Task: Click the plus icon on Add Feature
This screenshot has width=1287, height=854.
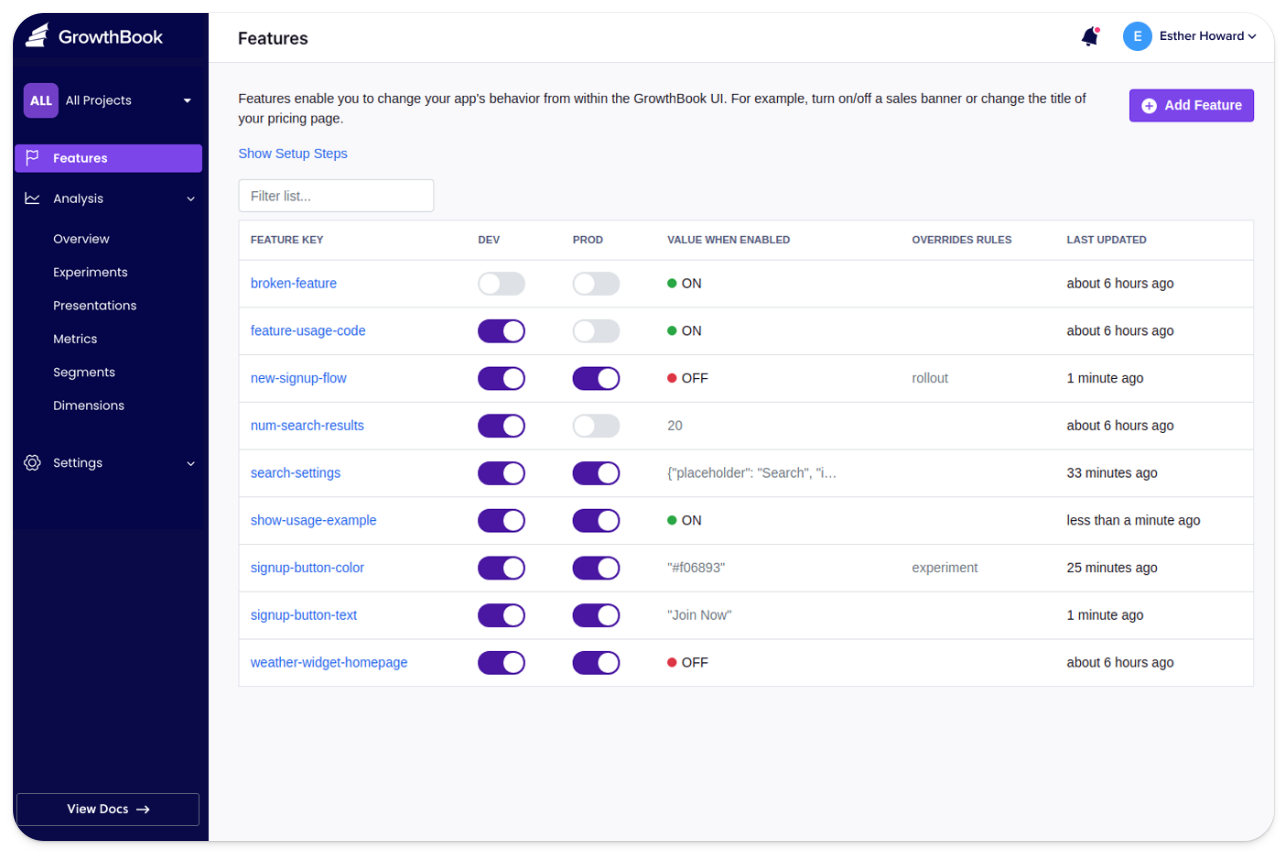Action: coord(1149,105)
